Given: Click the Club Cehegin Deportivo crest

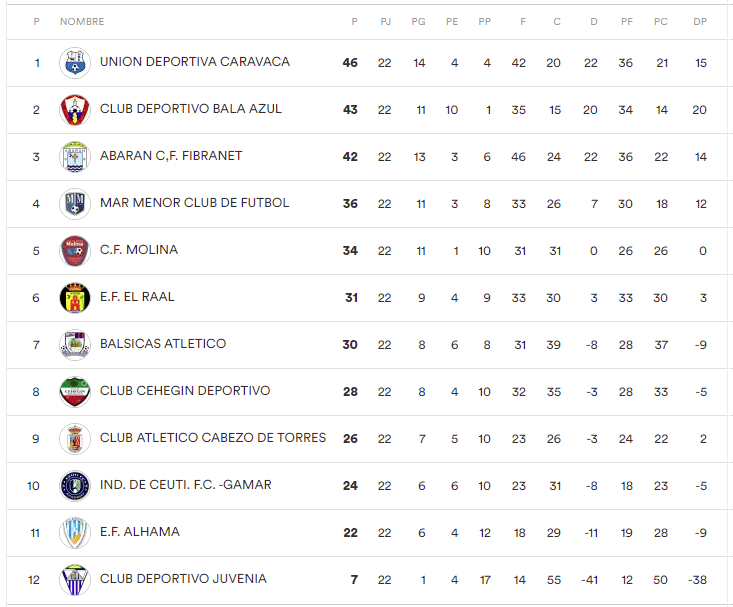Looking at the screenshot, I should [75, 392].
